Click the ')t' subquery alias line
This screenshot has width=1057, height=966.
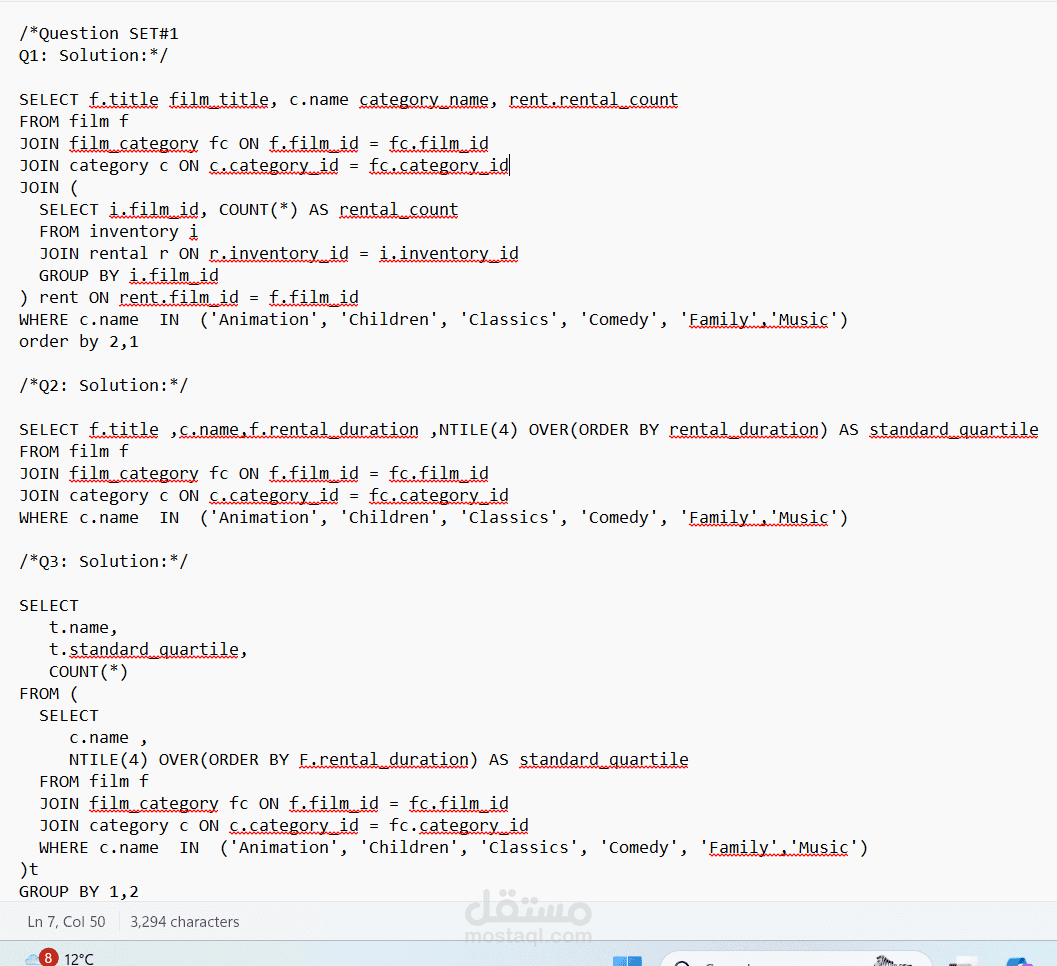point(29,870)
